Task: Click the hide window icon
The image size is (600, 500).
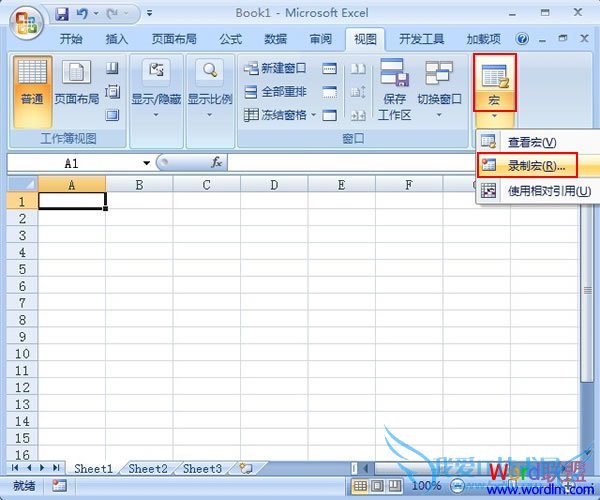Action: coord(329,92)
